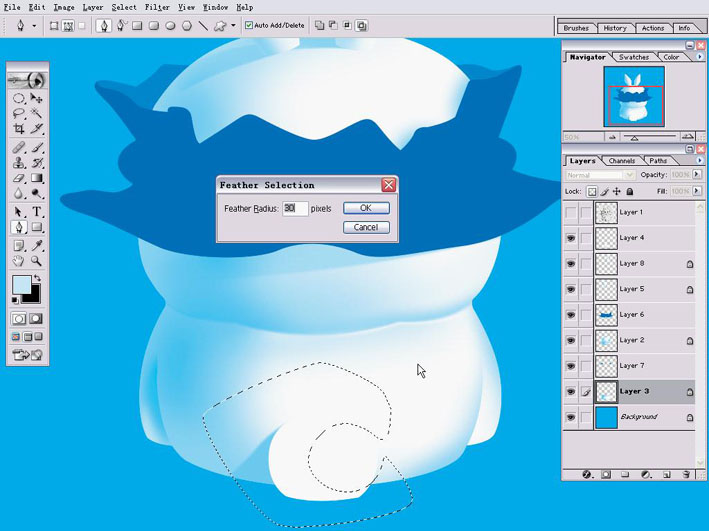Toggle Lock transparent pixels
Viewport: 709px width, 531px height.
coord(591,192)
